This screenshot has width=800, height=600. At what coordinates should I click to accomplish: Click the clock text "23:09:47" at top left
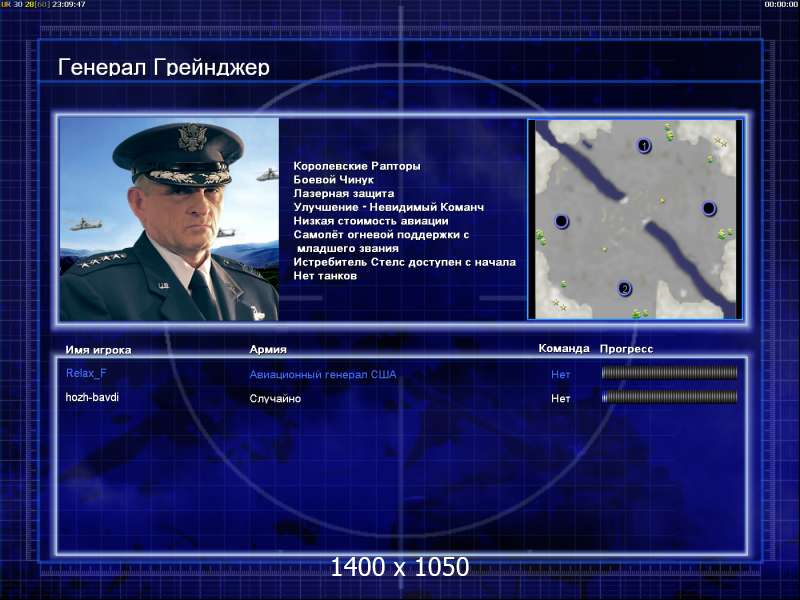[69, 4]
